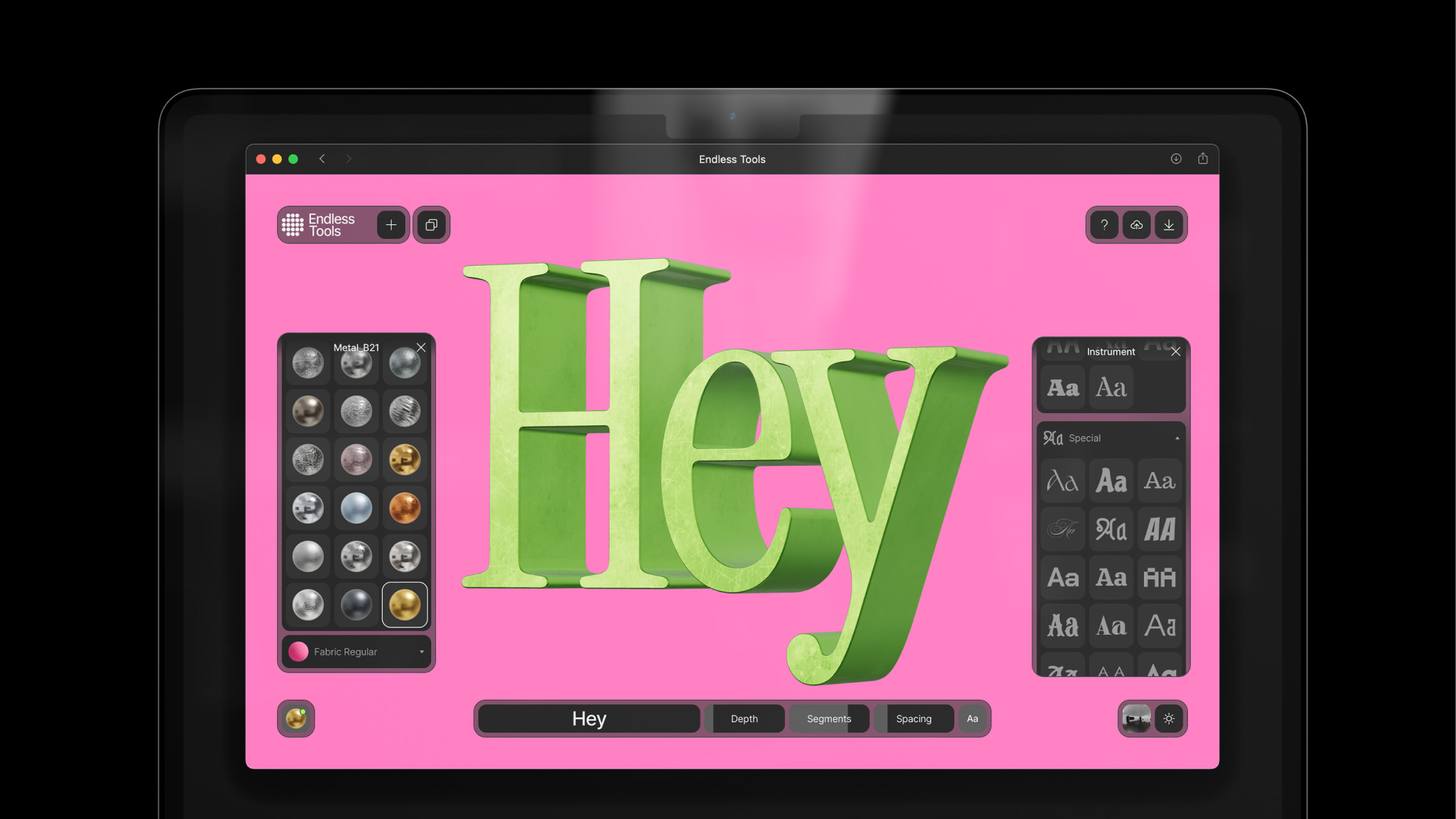Click the duplicate windows icon
This screenshot has width=1456, height=819.
[431, 225]
